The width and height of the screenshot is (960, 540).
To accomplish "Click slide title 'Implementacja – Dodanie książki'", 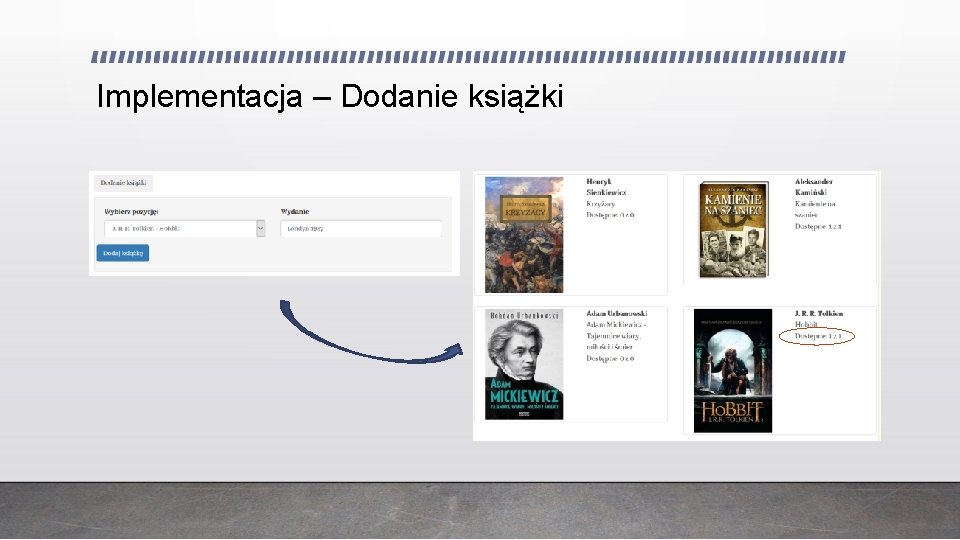I will click(x=329, y=97).
